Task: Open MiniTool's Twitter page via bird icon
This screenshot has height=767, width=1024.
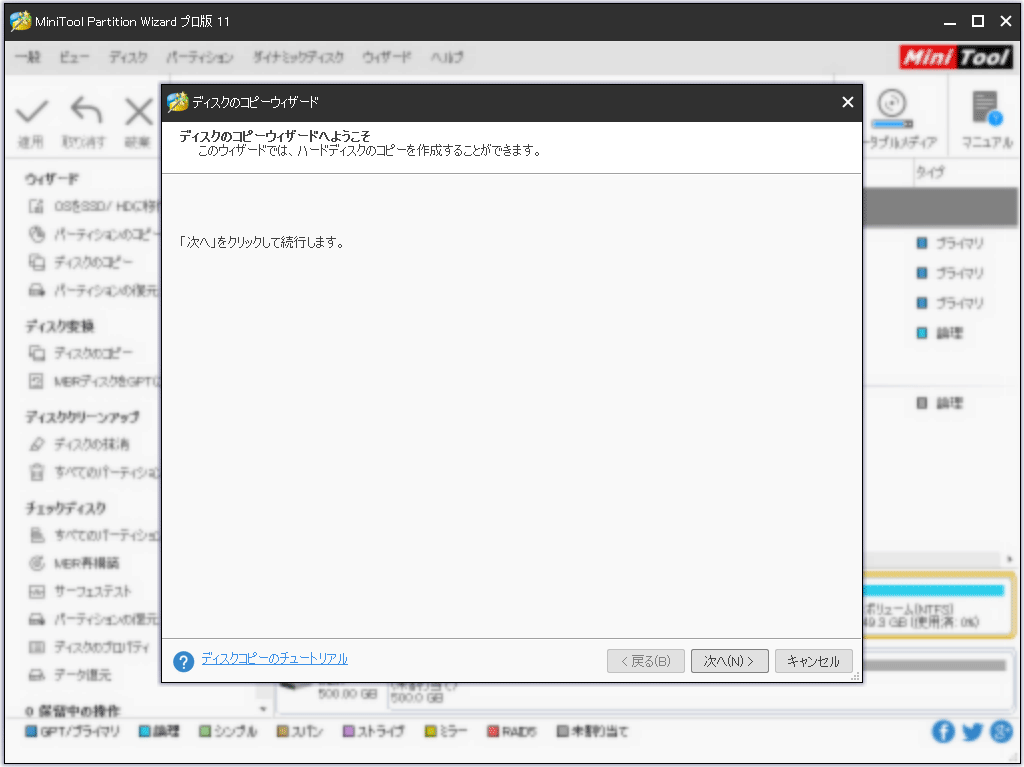Action: click(971, 731)
